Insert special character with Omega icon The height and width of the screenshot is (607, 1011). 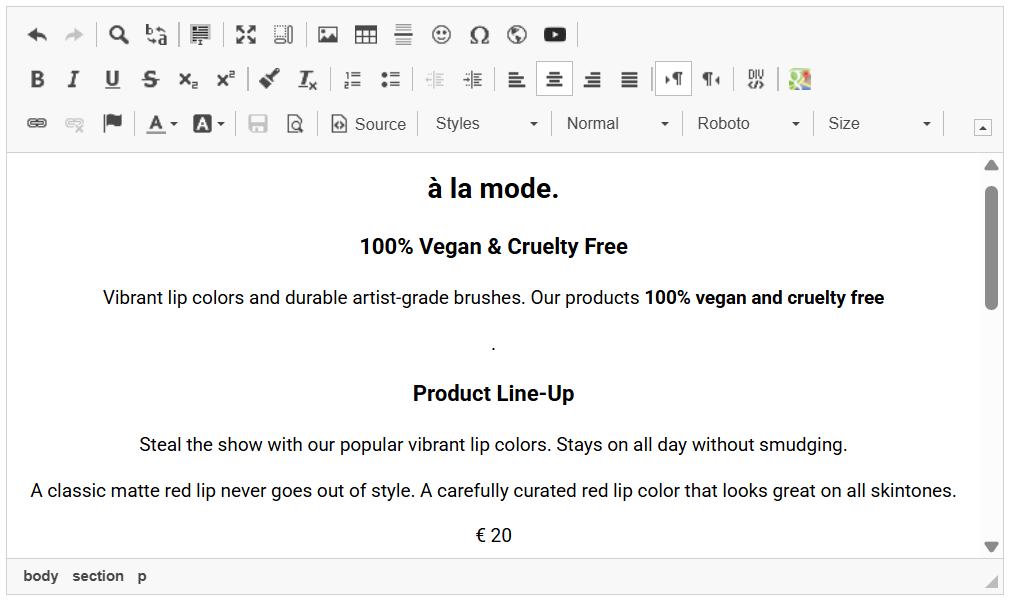click(x=479, y=35)
